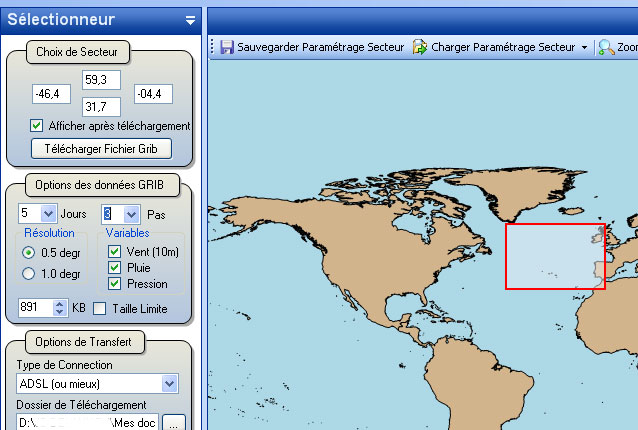Click the Dossier de Téléchargement label
The height and width of the screenshot is (430, 638).
click(81, 405)
